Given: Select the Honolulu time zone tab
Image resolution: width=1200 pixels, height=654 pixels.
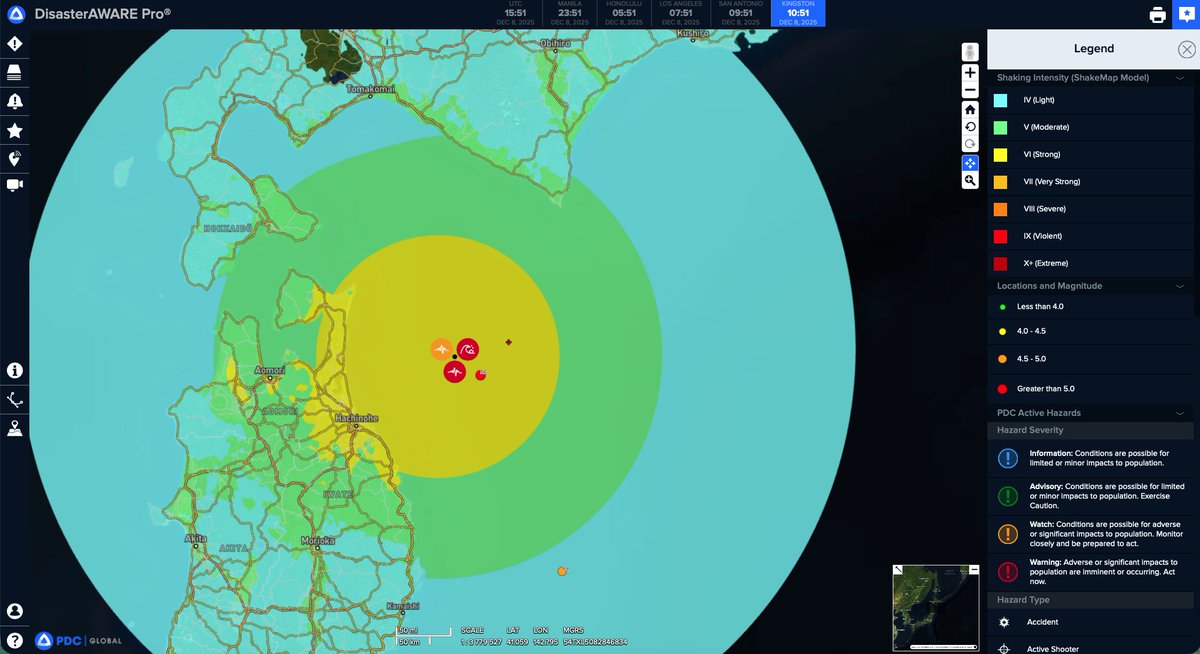Looking at the screenshot, I should pos(625,13).
